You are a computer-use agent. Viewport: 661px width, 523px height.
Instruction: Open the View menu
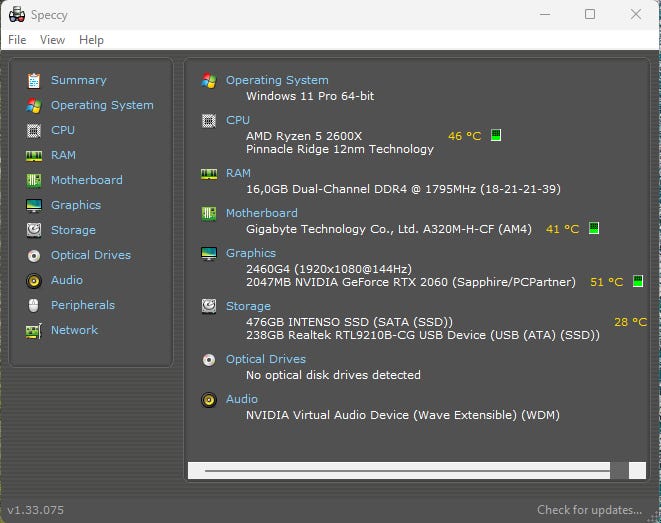52,40
